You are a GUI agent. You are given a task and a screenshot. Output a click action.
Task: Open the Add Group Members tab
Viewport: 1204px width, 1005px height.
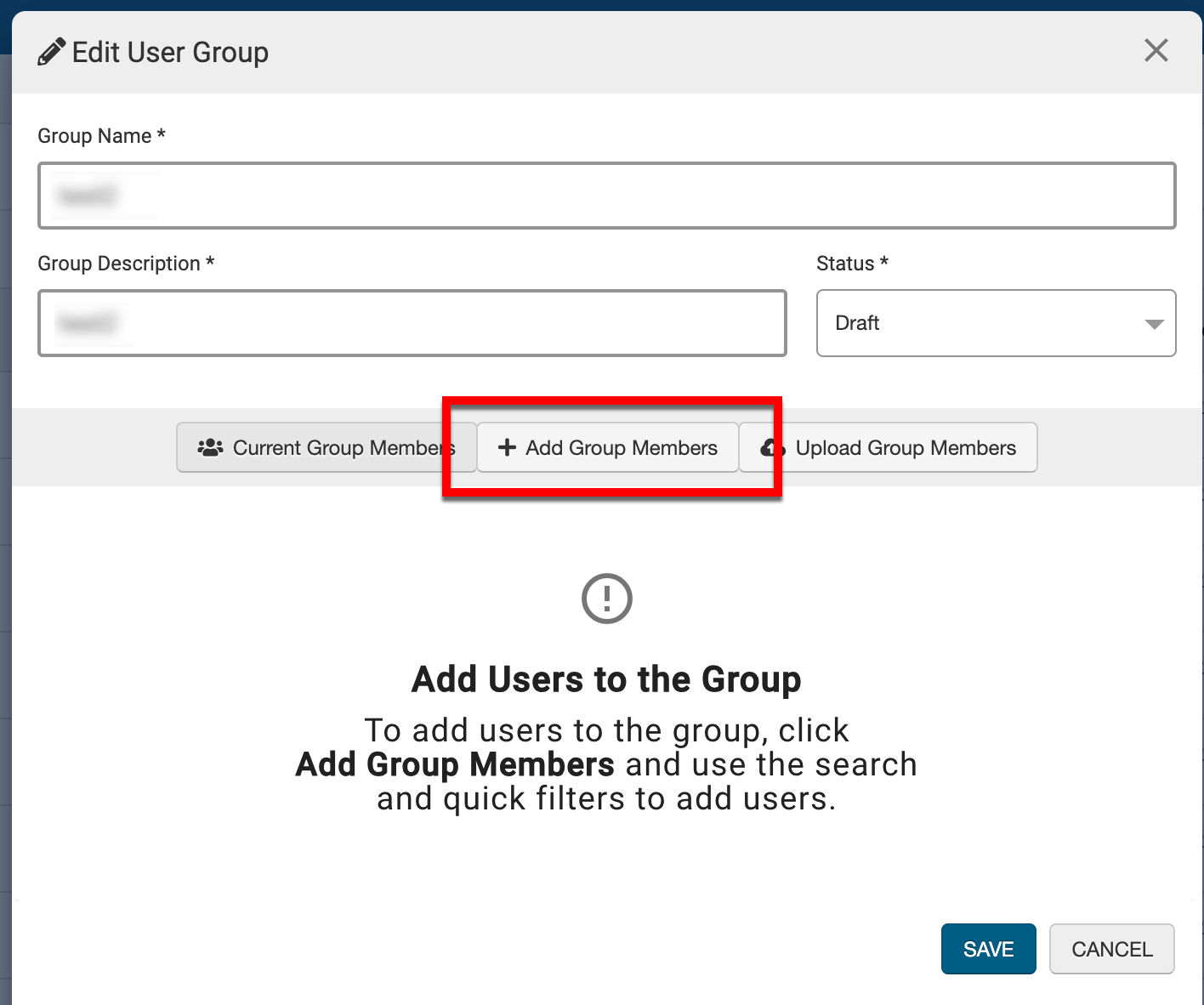point(607,448)
